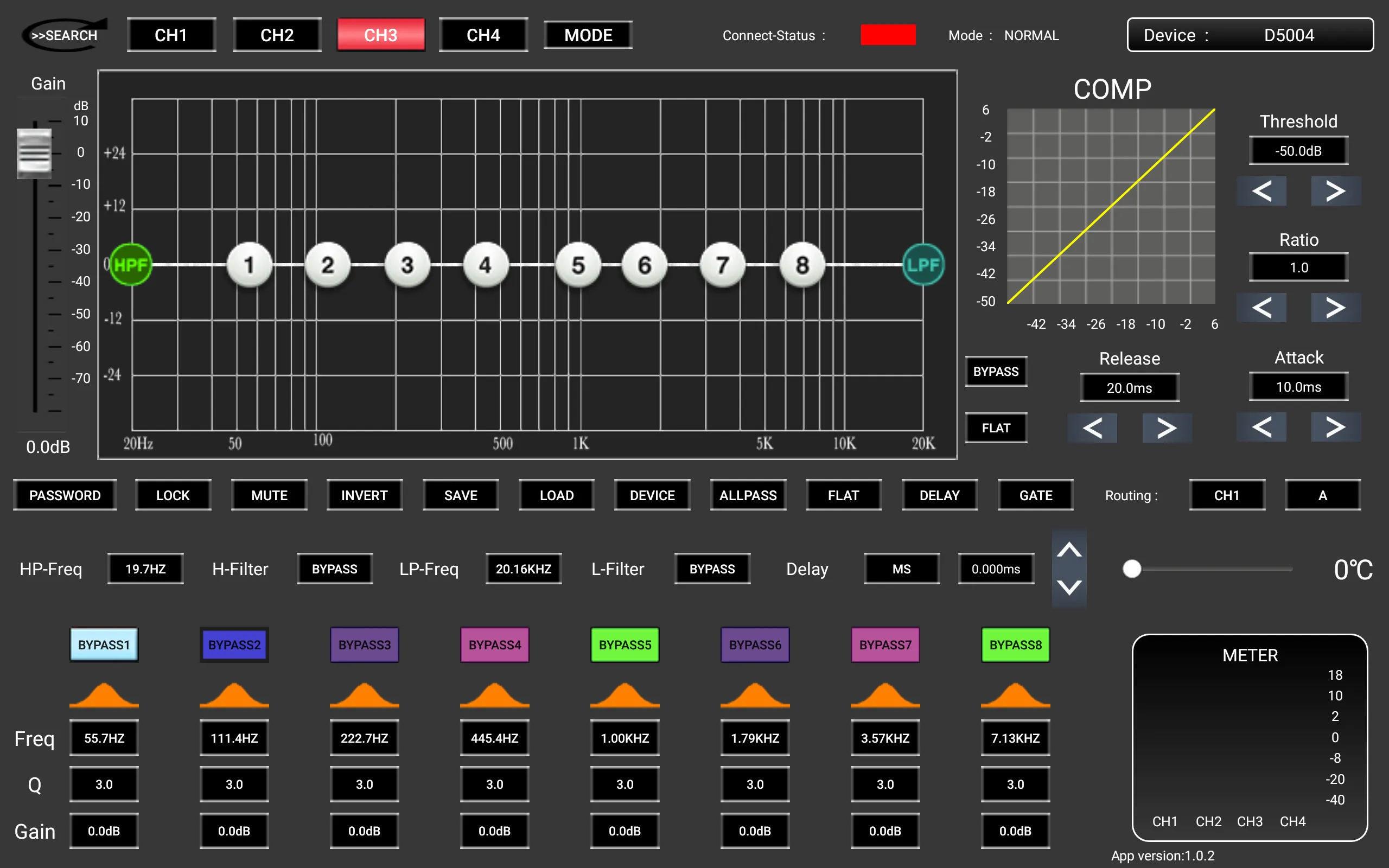Click SAVE to store preset
Screen dimensions: 1389x868
pos(461,495)
